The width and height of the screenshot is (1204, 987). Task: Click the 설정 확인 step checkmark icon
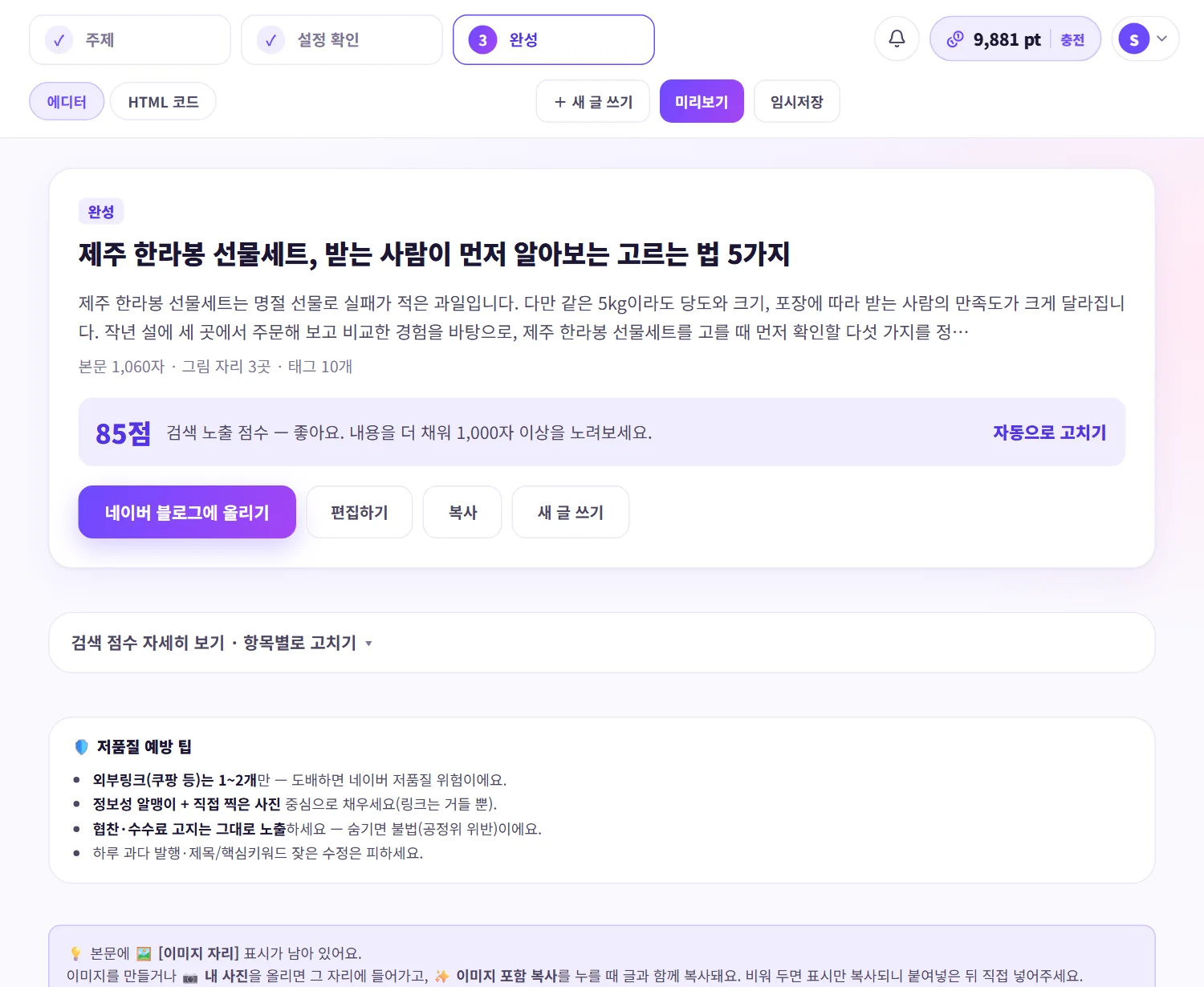point(270,39)
